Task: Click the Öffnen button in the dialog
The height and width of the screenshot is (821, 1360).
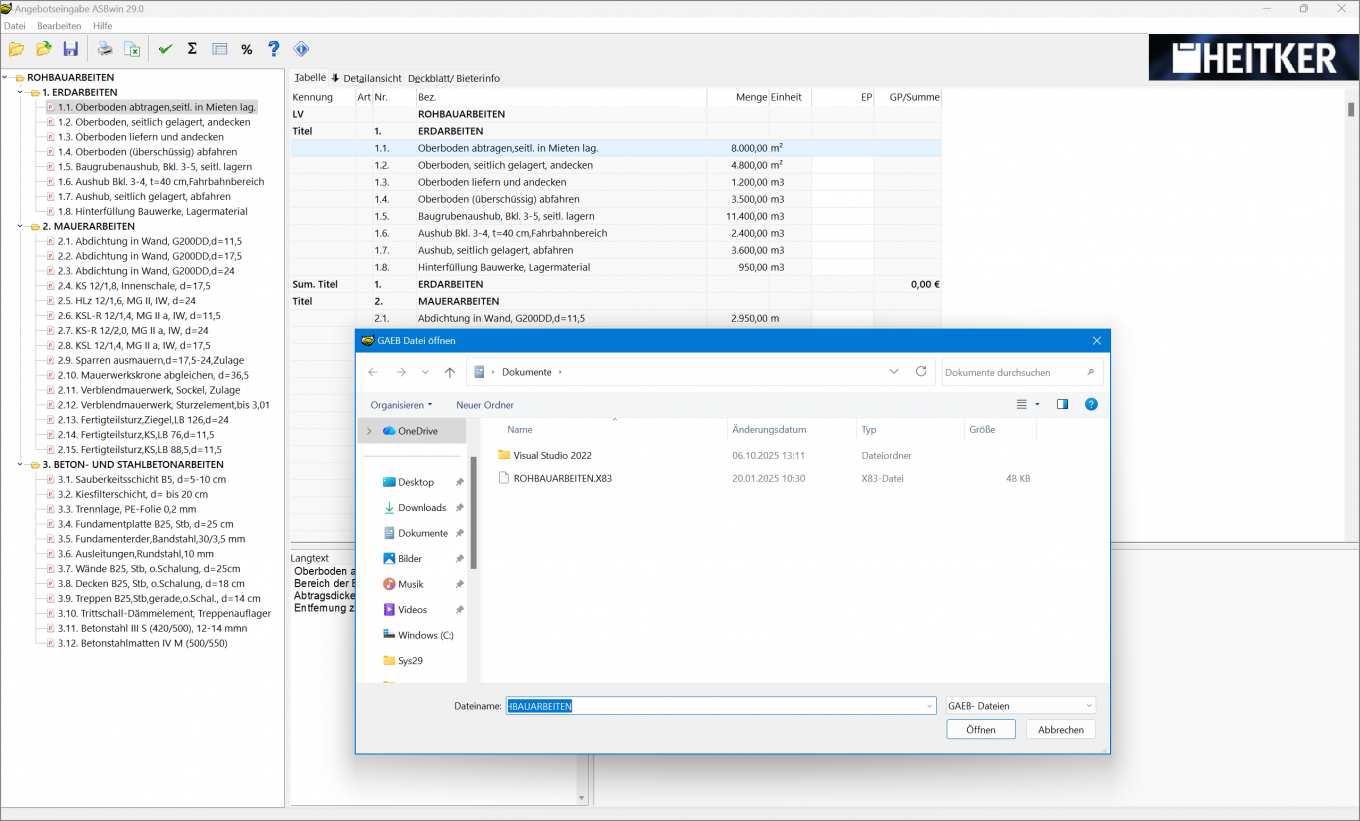Action: pyautogui.click(x=980, y=729)
